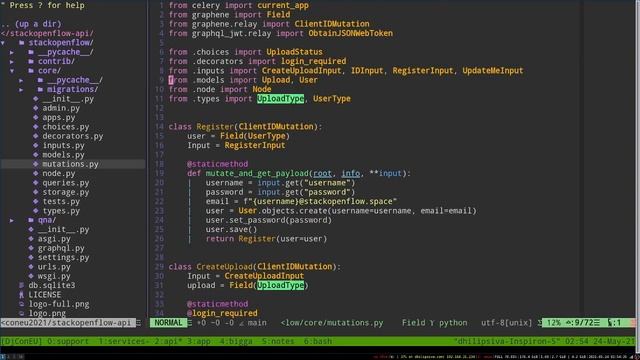Expand the qna/ folder arrow
The height and width of the screenshot is (360, 640).
[x=12, y=220]
